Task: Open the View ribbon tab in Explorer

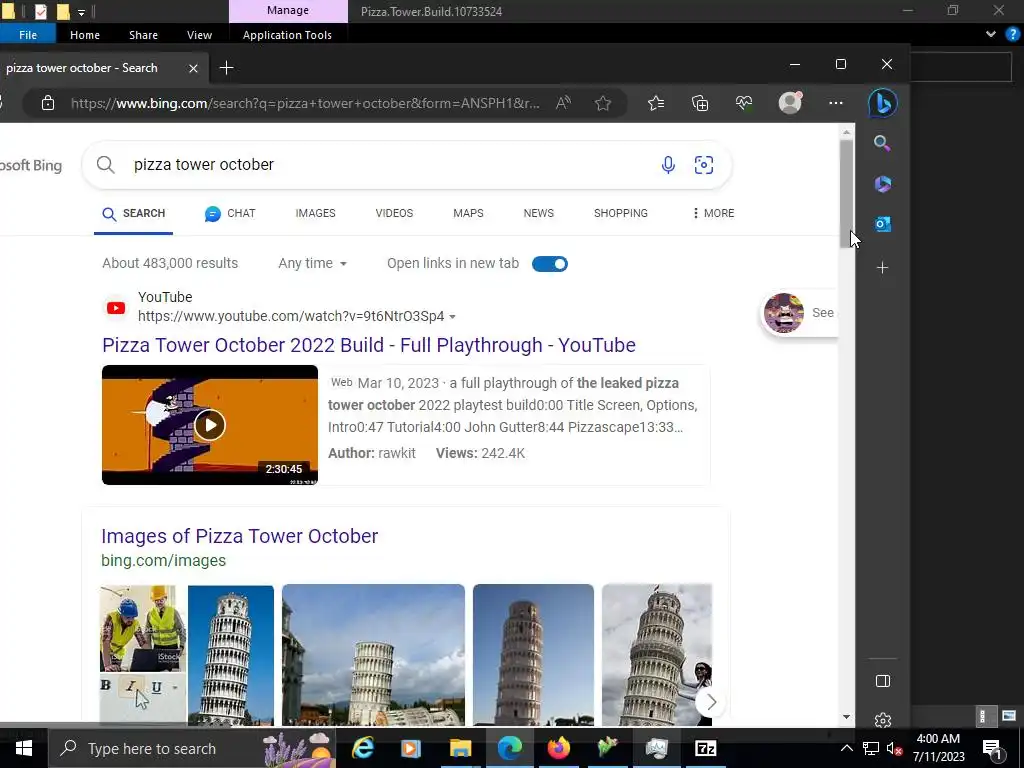Action: pos(199,35)
